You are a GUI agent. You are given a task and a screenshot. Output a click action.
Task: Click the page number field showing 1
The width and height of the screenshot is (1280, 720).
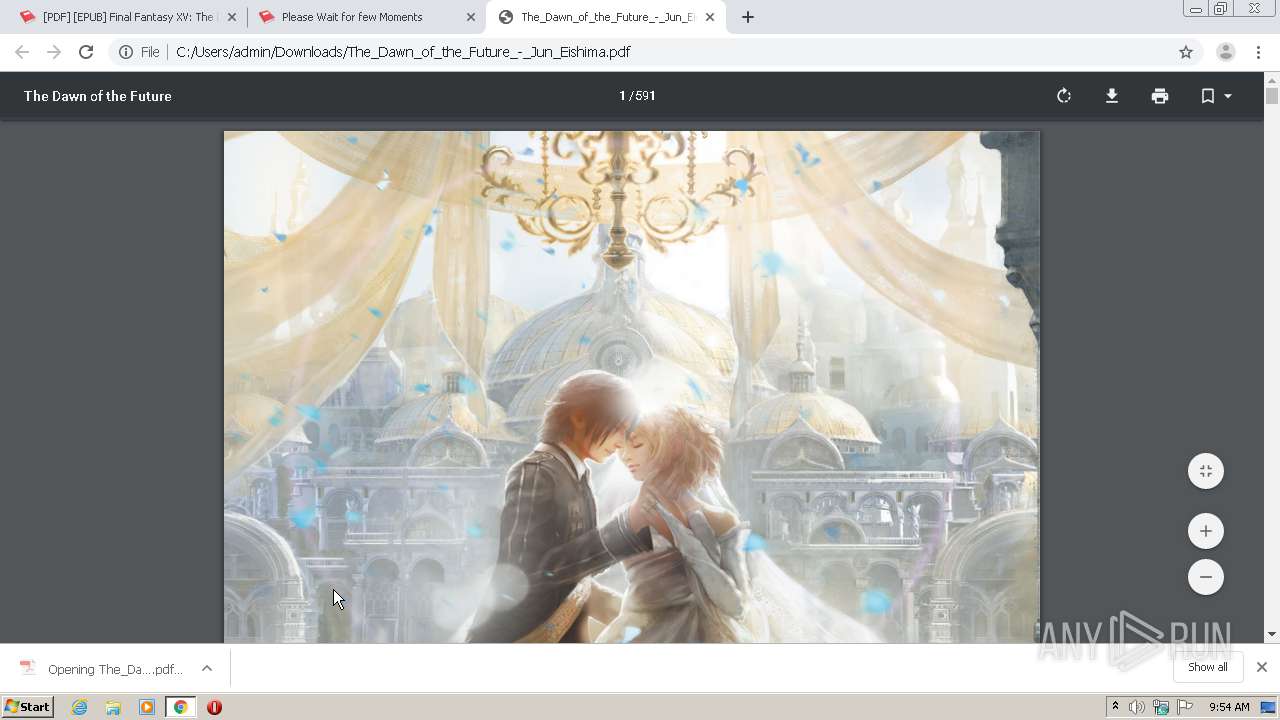click(x=622, y=96)
